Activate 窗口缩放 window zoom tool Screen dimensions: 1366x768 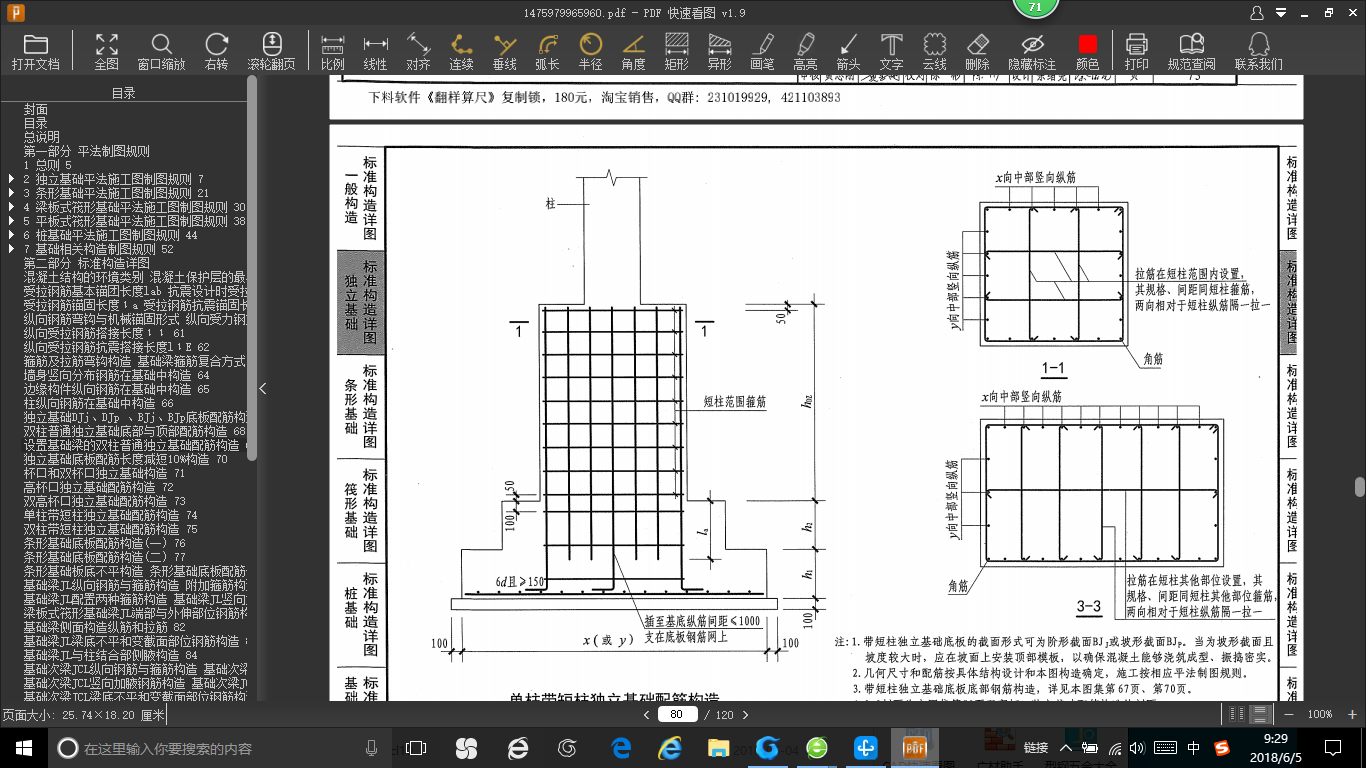tap(161, 52)
